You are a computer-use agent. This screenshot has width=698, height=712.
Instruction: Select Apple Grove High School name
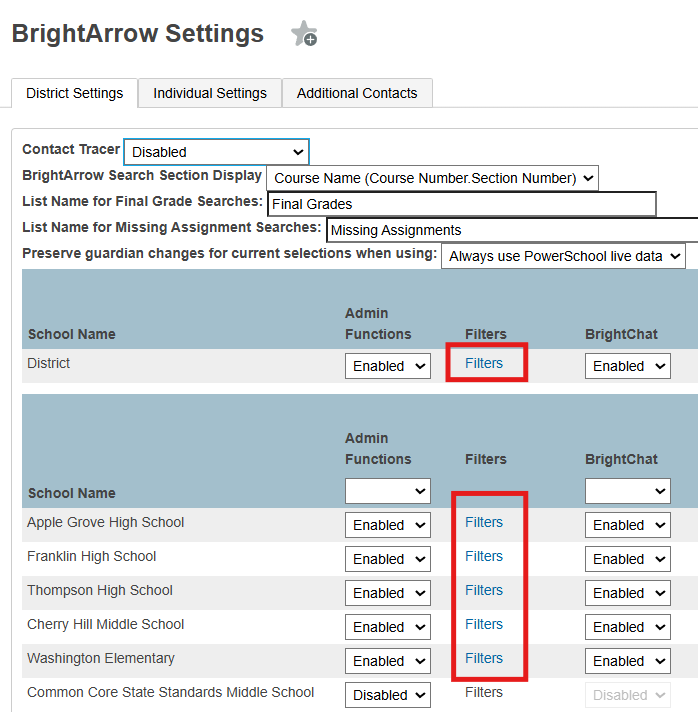pos(105,523)
